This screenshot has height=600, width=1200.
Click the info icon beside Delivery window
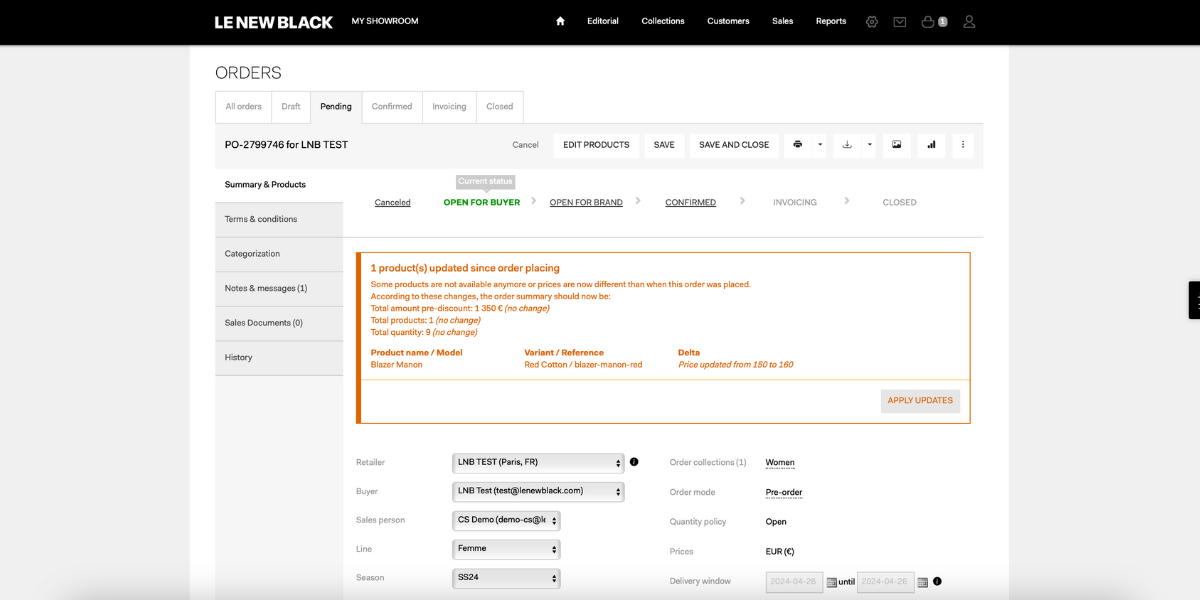click(x=937, y=581)
